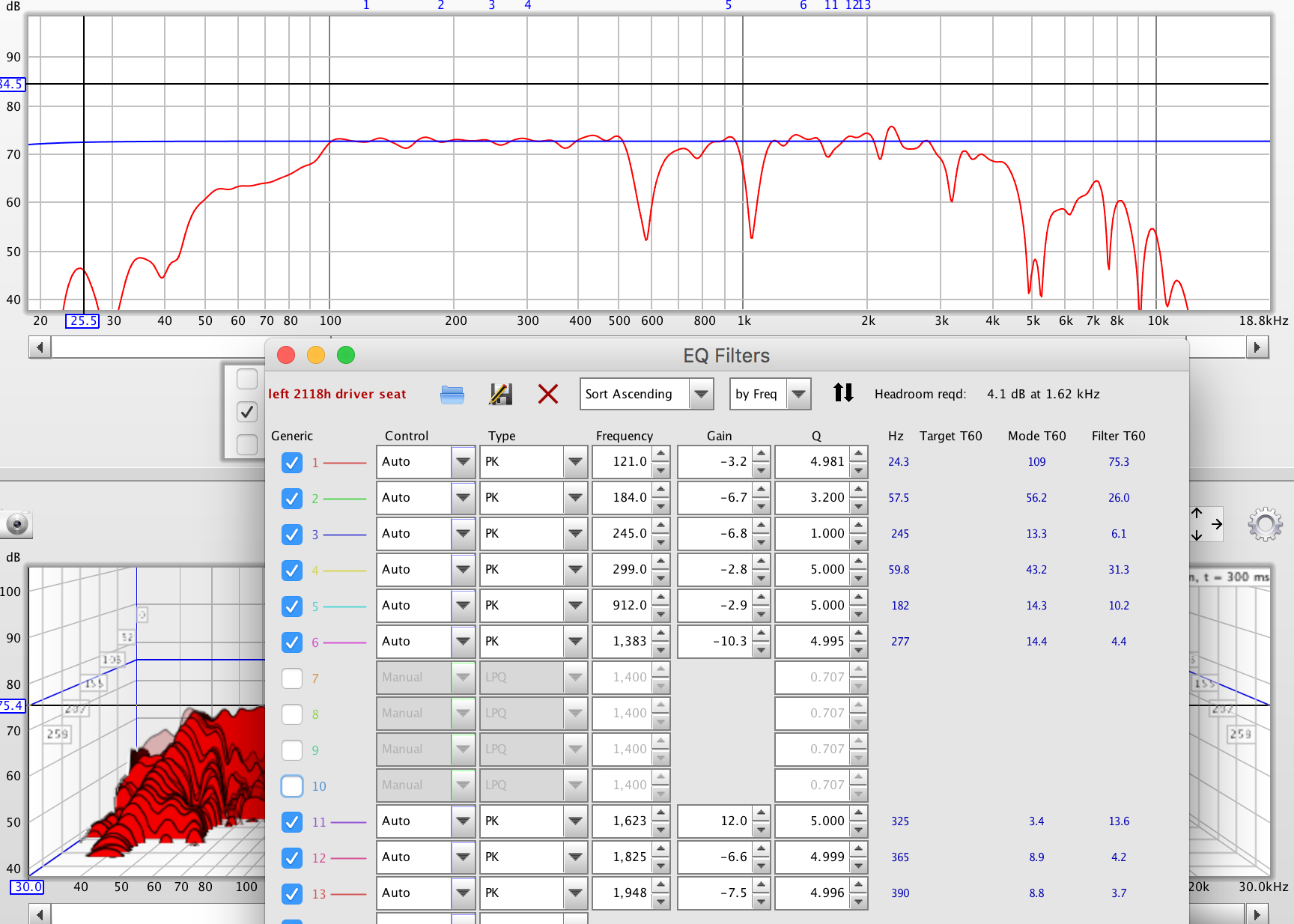Screen dimensions: 1294x924
Task: Click the Mode T60 value 109
Action: (1036, 462)
